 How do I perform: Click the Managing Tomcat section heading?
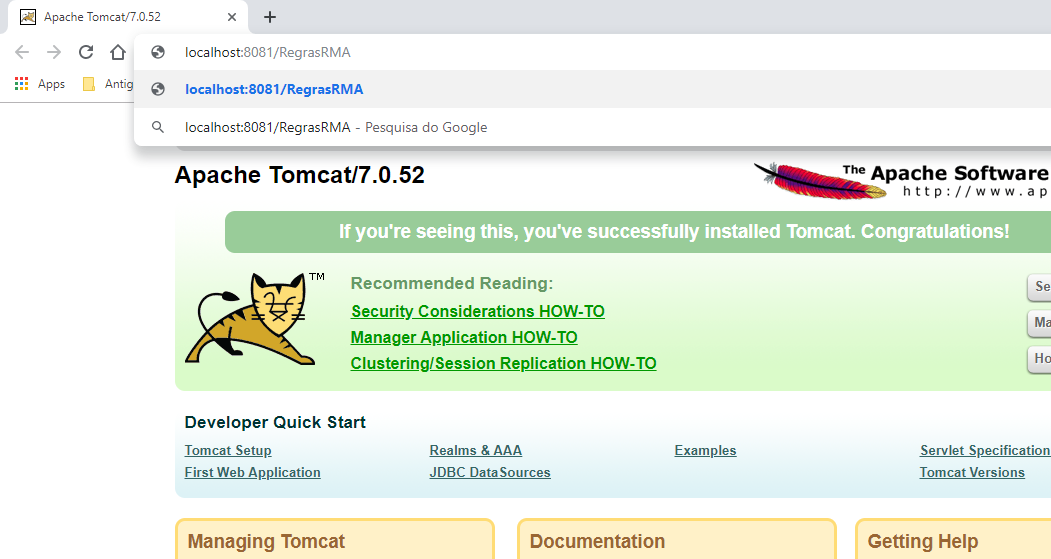(266, 541)
